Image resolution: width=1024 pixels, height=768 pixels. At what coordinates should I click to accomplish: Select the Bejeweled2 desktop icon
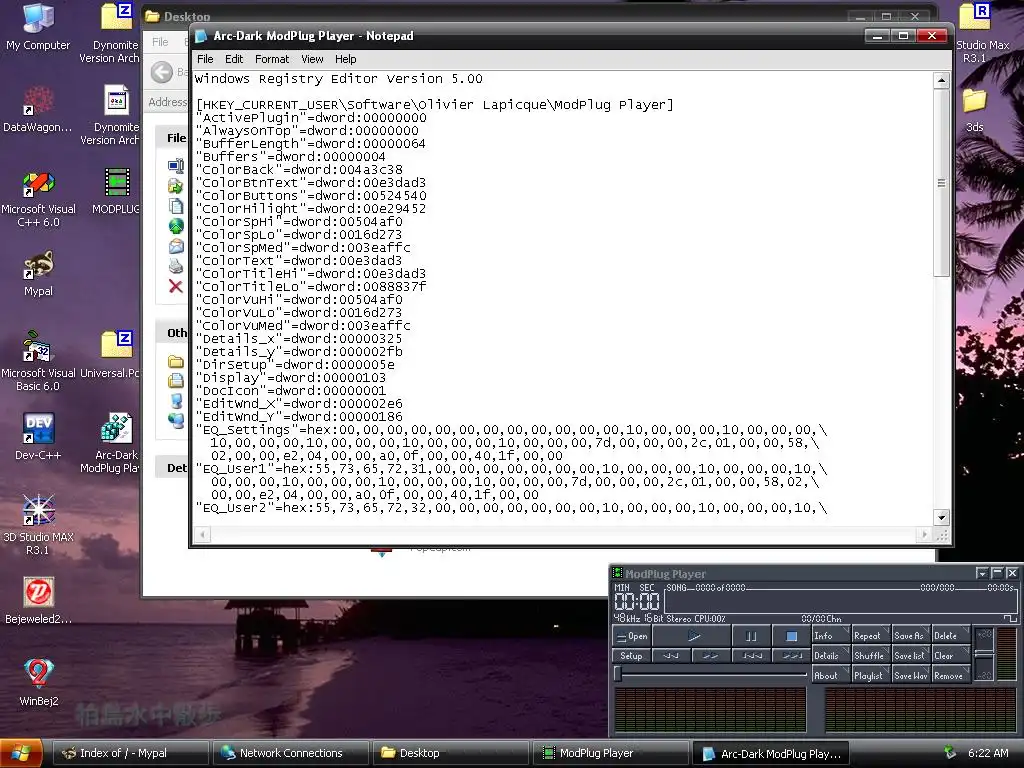[x=38, y=600]
